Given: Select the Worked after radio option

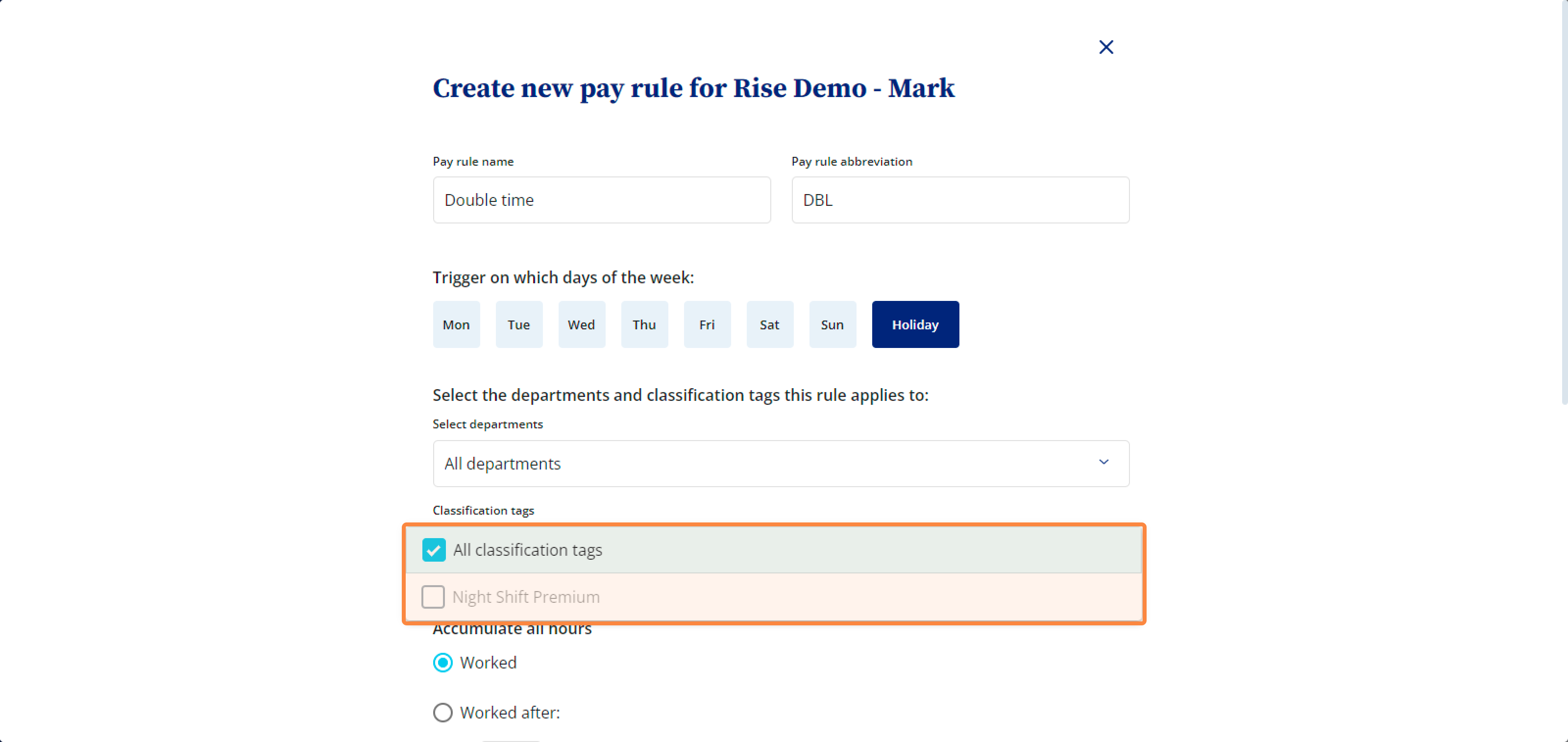Looking at the screenshot, I should click(x=442, y=712).
